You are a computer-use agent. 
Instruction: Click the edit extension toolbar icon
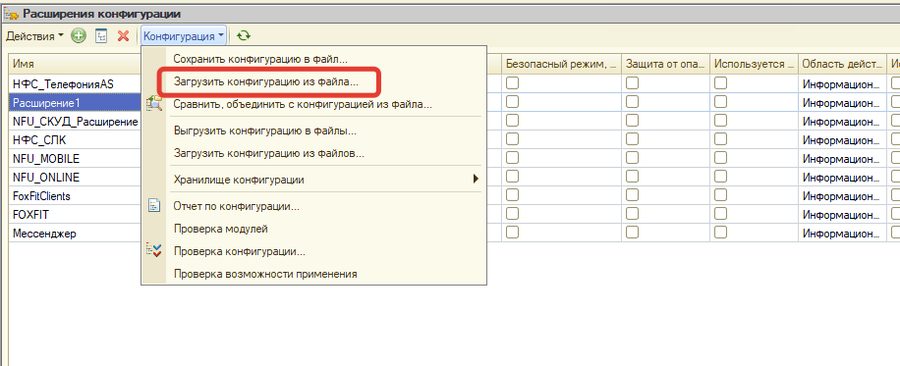pos(101,36)
